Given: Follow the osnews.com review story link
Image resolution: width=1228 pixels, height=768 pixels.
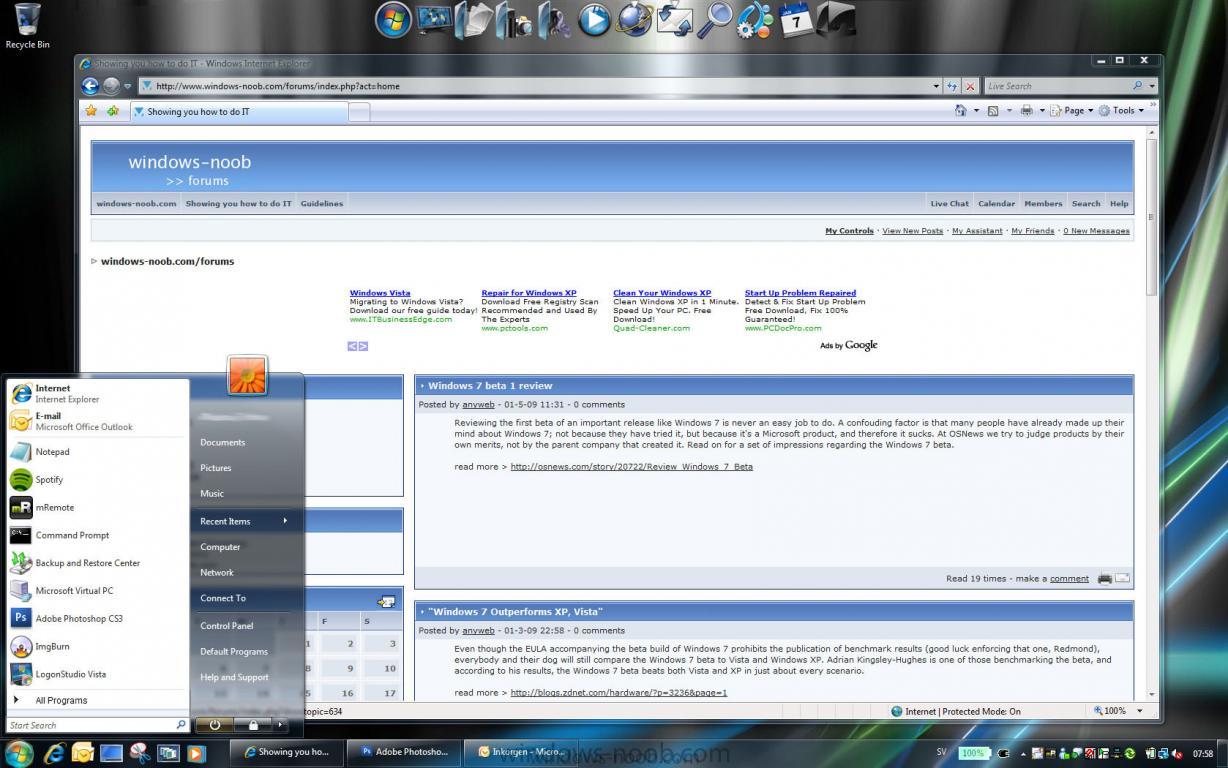Looking at the screenshot, I should (x=631, y=467).
